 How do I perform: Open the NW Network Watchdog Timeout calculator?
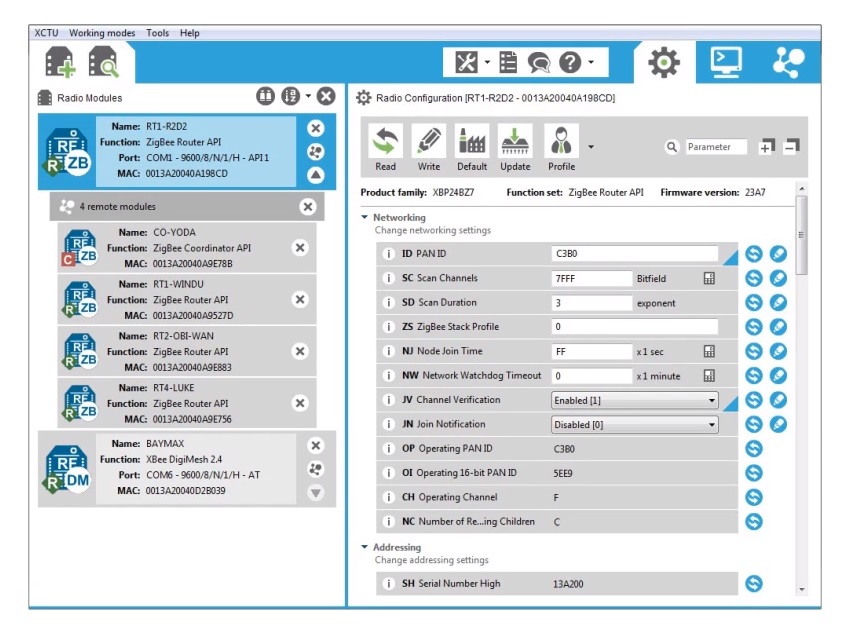point(709,376)
